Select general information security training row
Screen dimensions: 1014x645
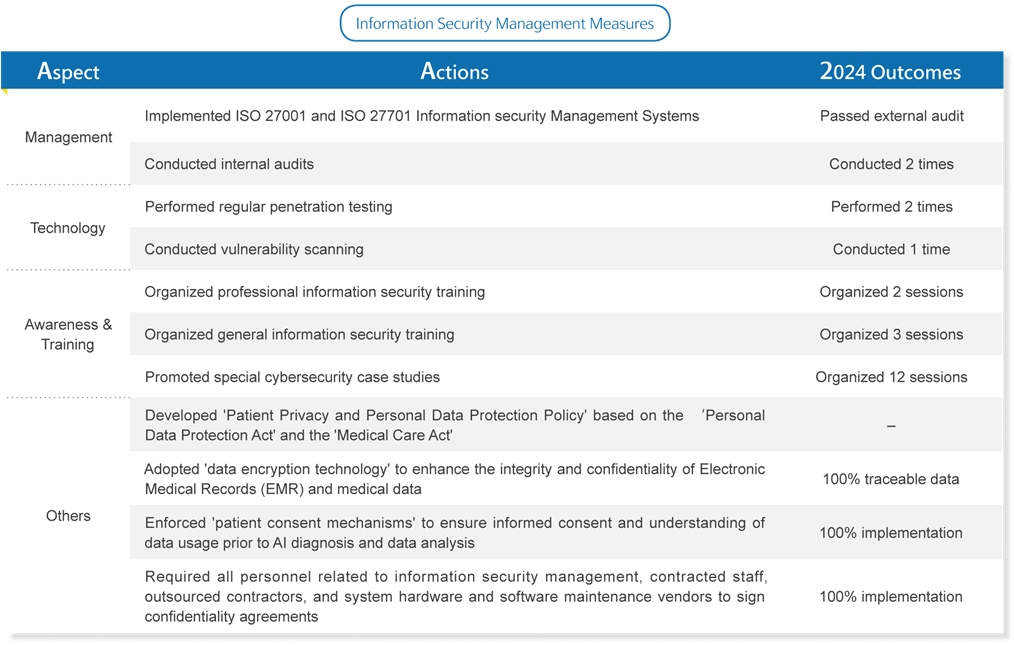point(299,335)
